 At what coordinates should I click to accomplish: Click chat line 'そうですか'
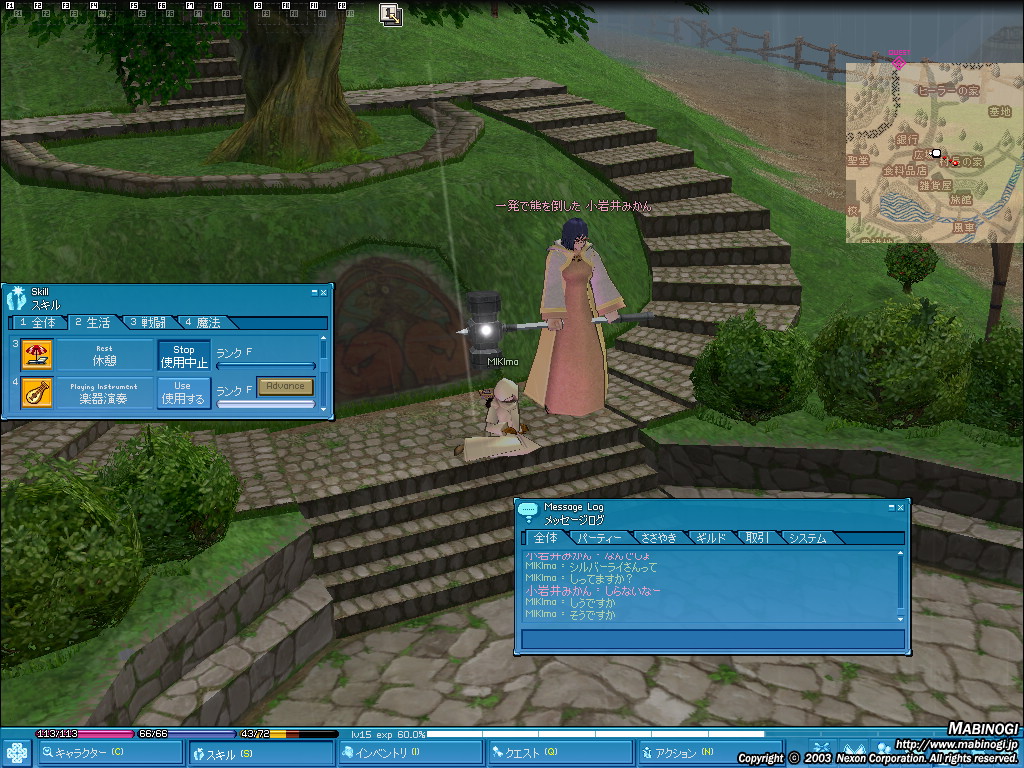[x=592, y=615]
